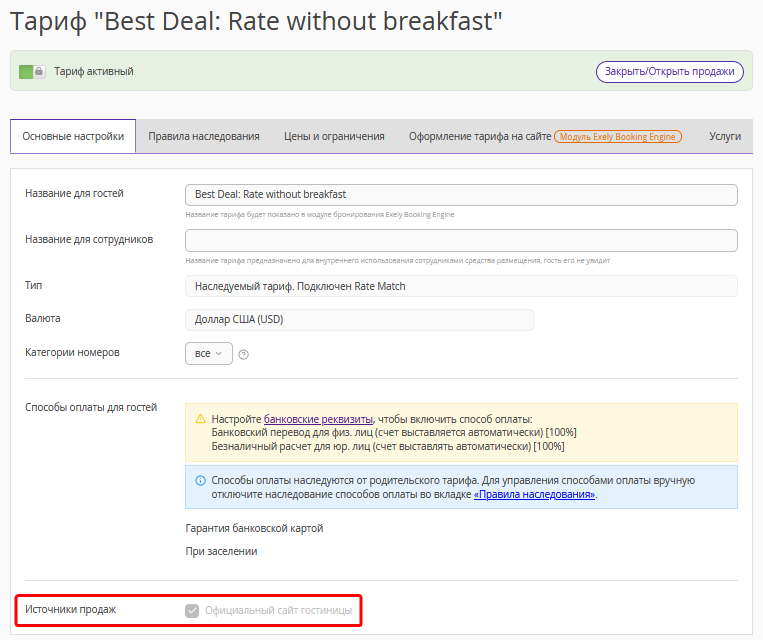The height and width of the screenshot is (640, 763).
Task: Select the "Оформление тарифа на сайте" tab
Action: [479, 137]
